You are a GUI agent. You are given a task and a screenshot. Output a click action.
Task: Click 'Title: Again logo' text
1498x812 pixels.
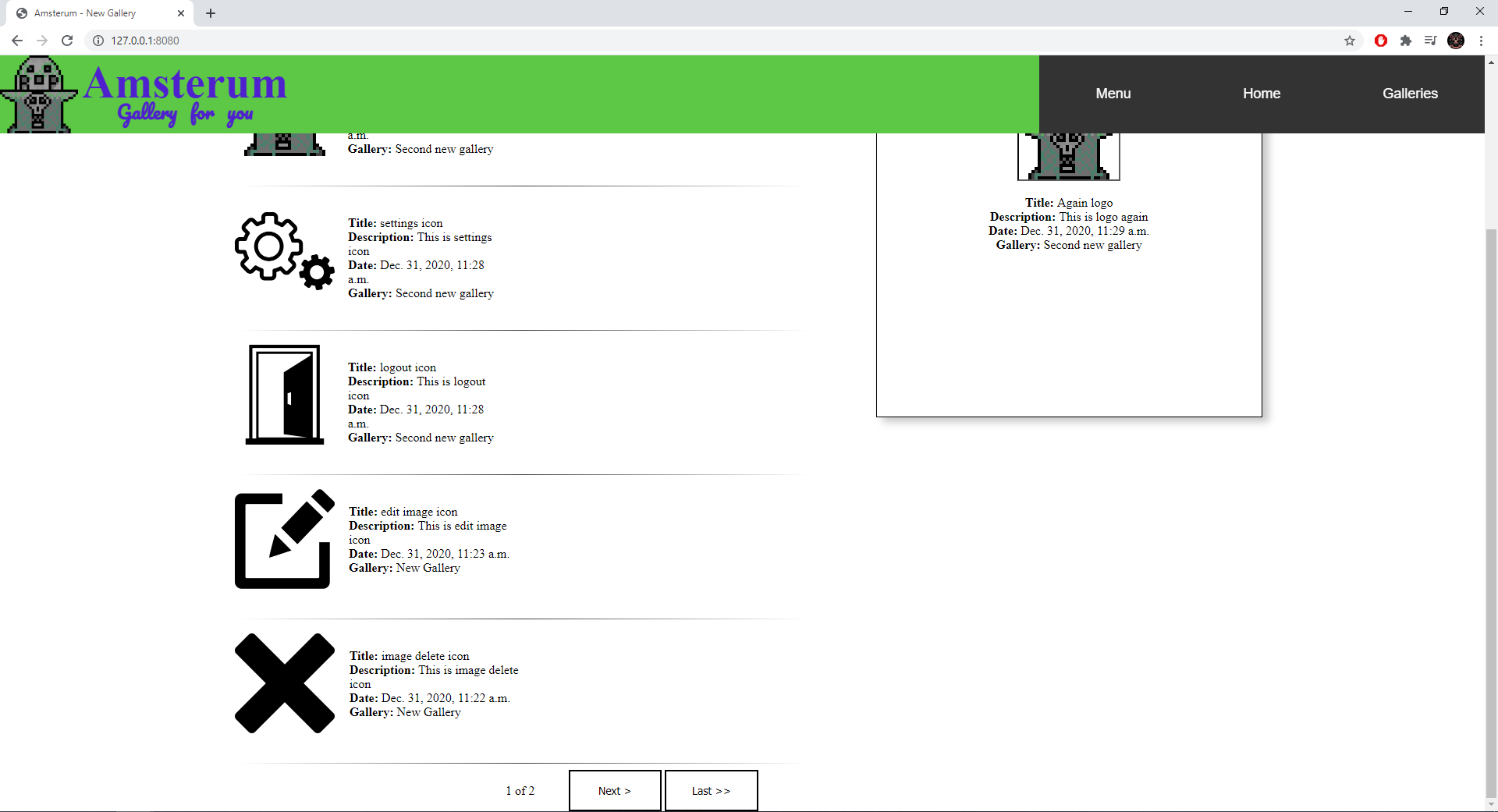[x=1069, y=203]
